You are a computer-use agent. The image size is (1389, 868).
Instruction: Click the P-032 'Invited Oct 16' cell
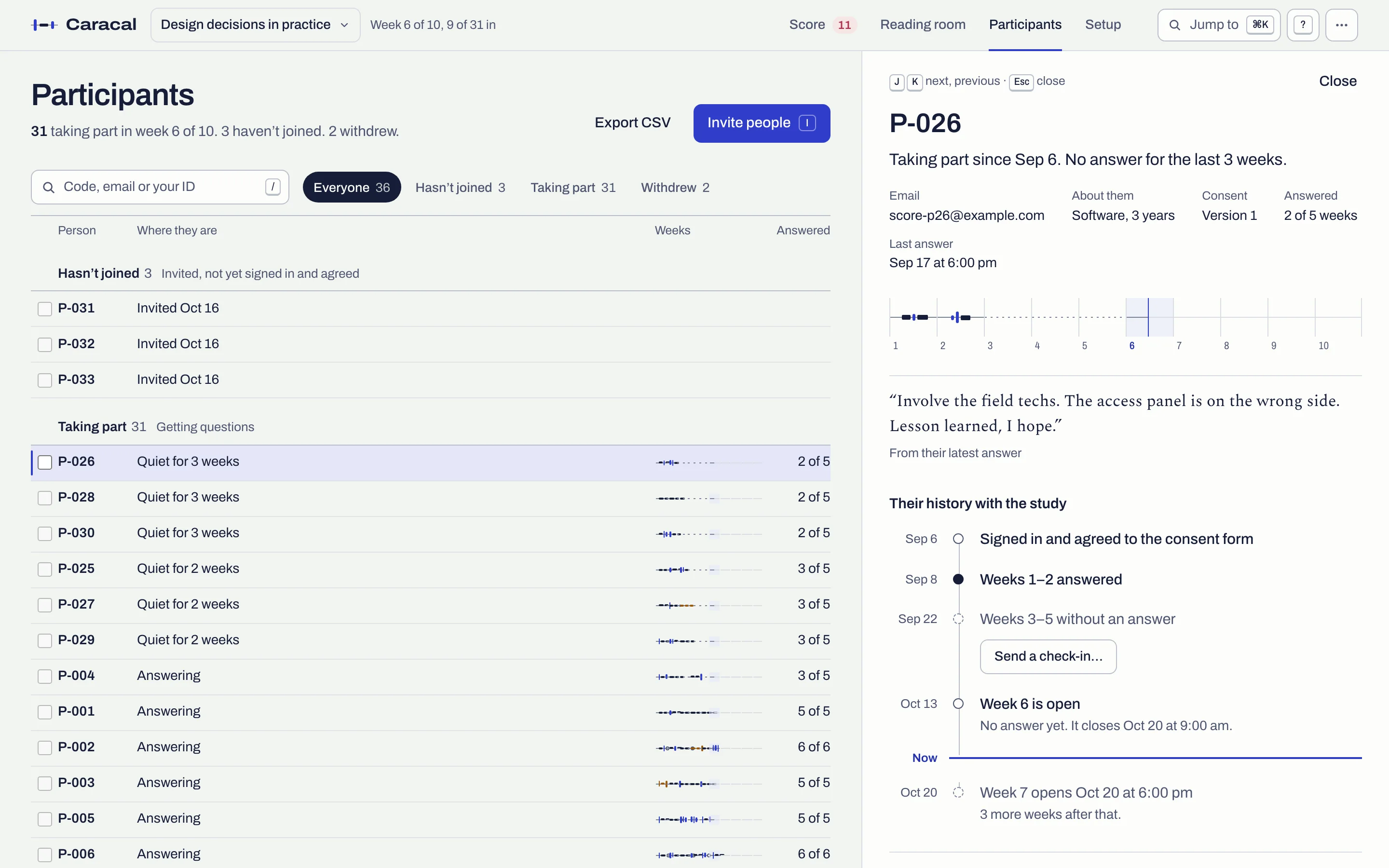pyautogui.click(x=178, y=344)
